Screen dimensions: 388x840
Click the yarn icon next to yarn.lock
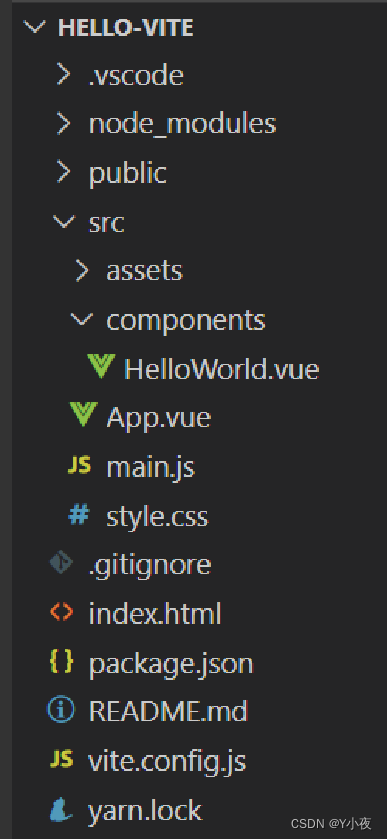coord(61,809)
